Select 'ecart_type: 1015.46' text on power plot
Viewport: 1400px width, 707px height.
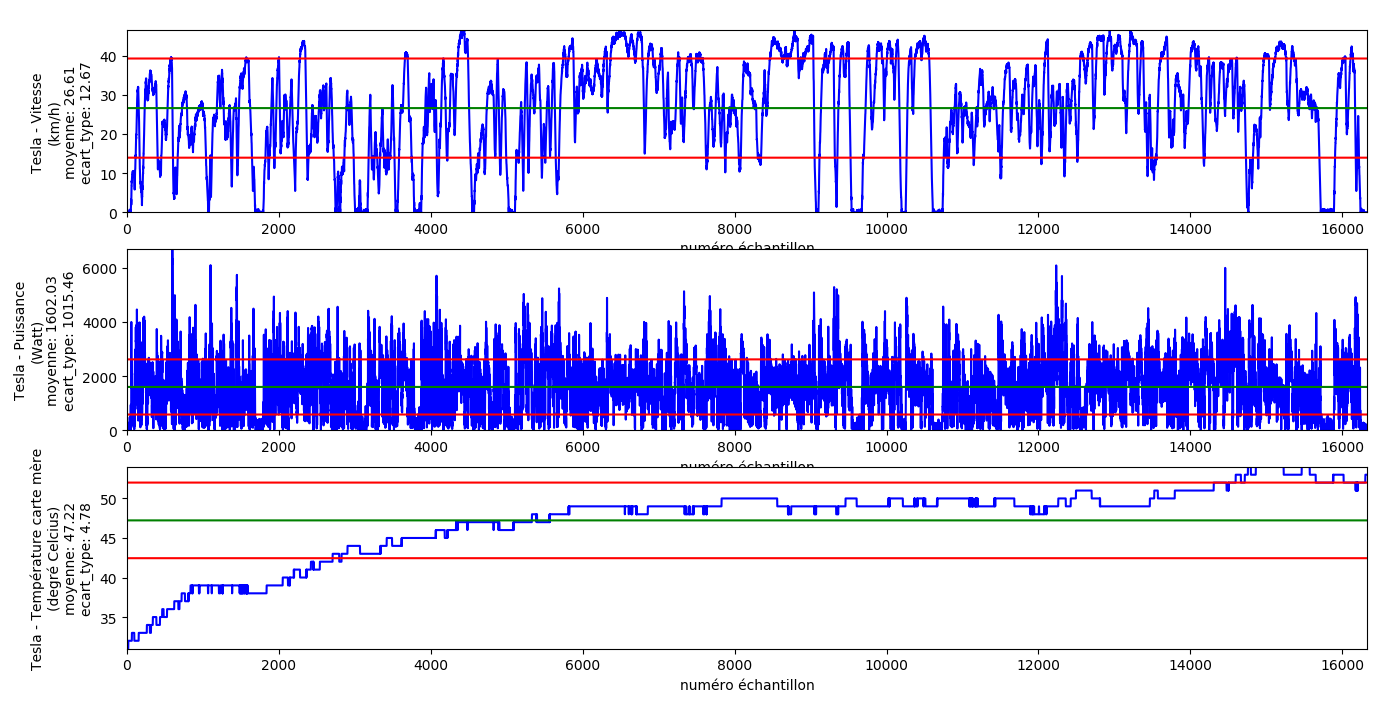69,341
